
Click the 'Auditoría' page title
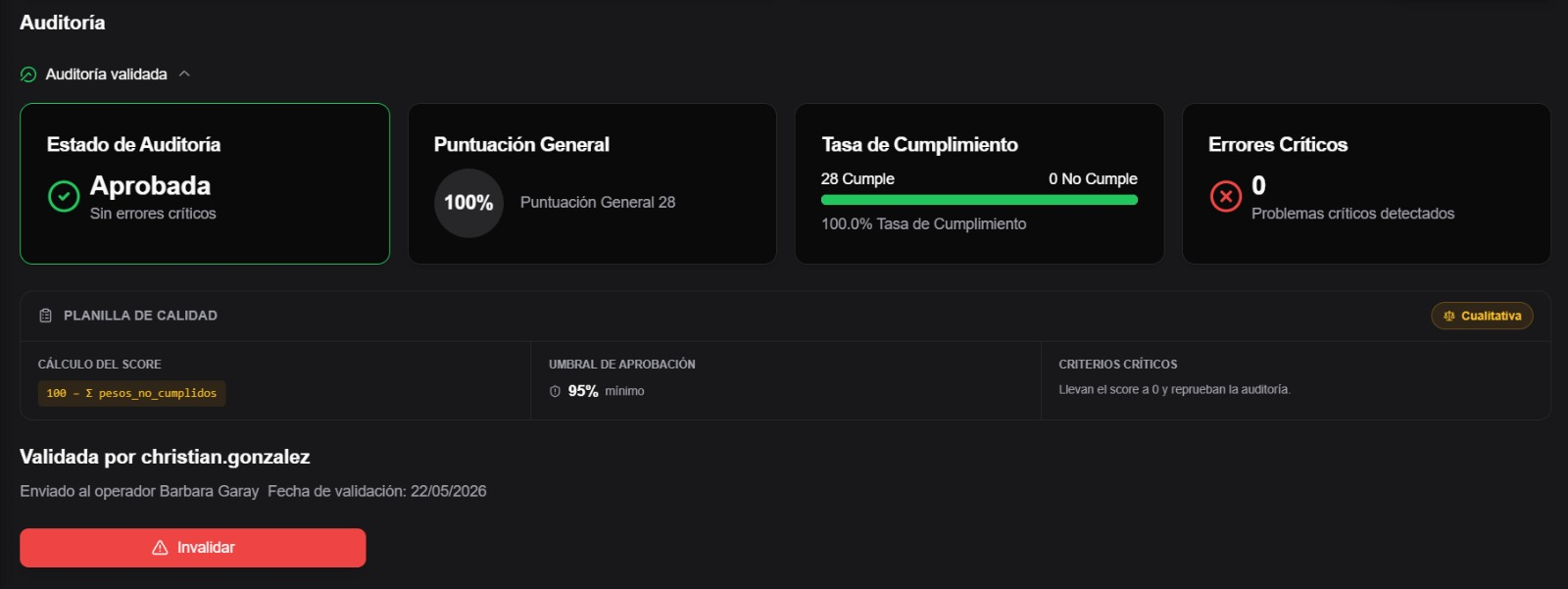[x=63, y=23]
